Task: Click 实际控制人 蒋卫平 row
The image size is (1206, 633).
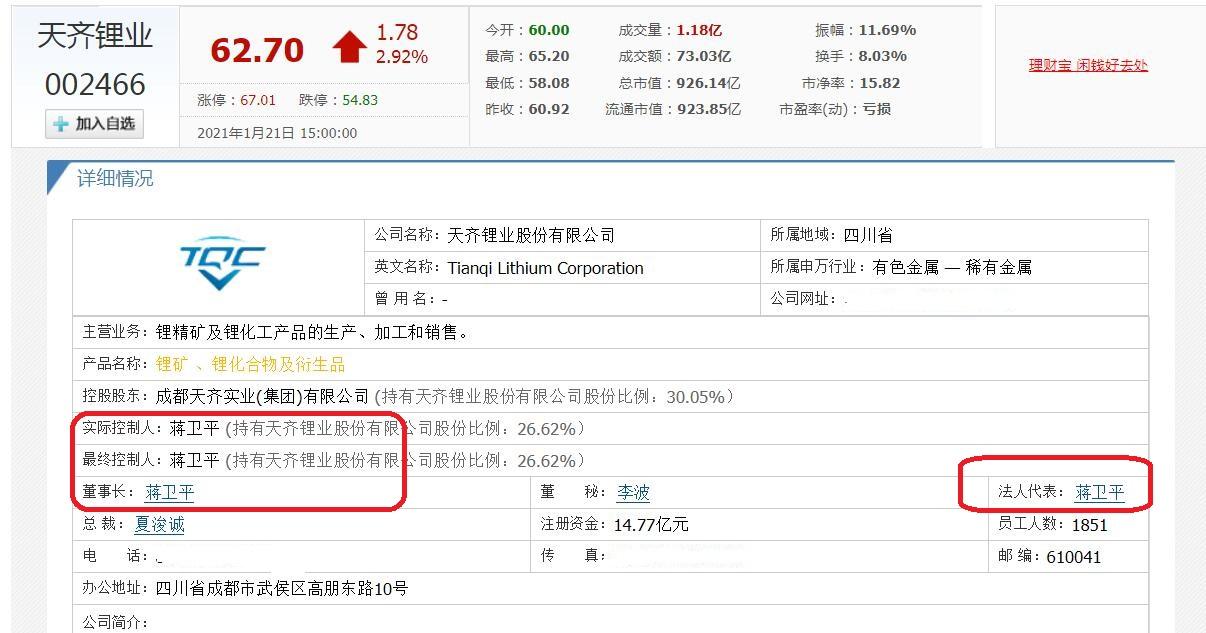Action: [611, 428]
